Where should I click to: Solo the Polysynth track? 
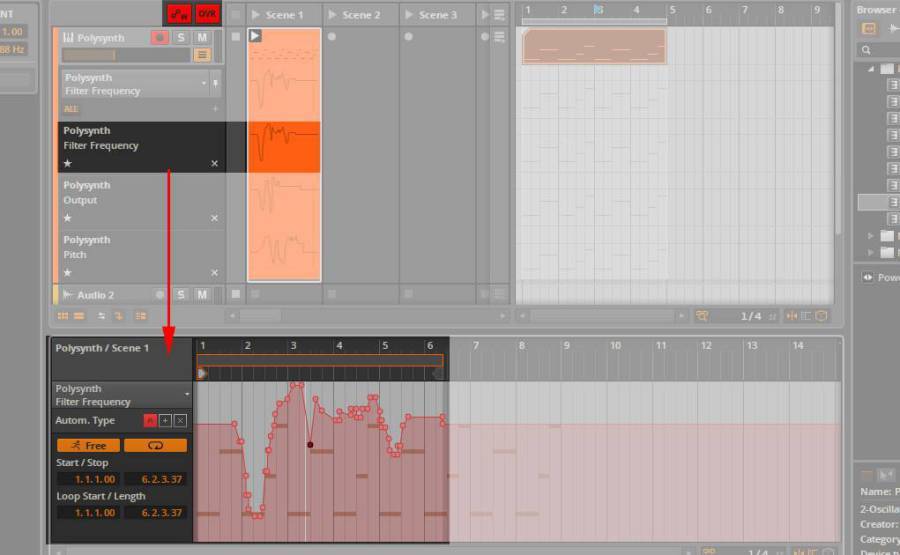tap(181, 38)
